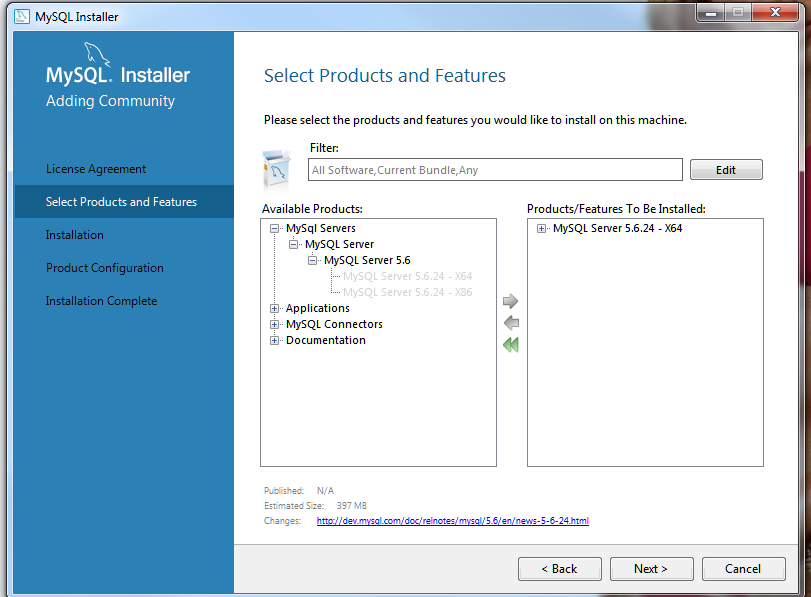Select MySQL Server 5.6 tree label

coord(367,260)
